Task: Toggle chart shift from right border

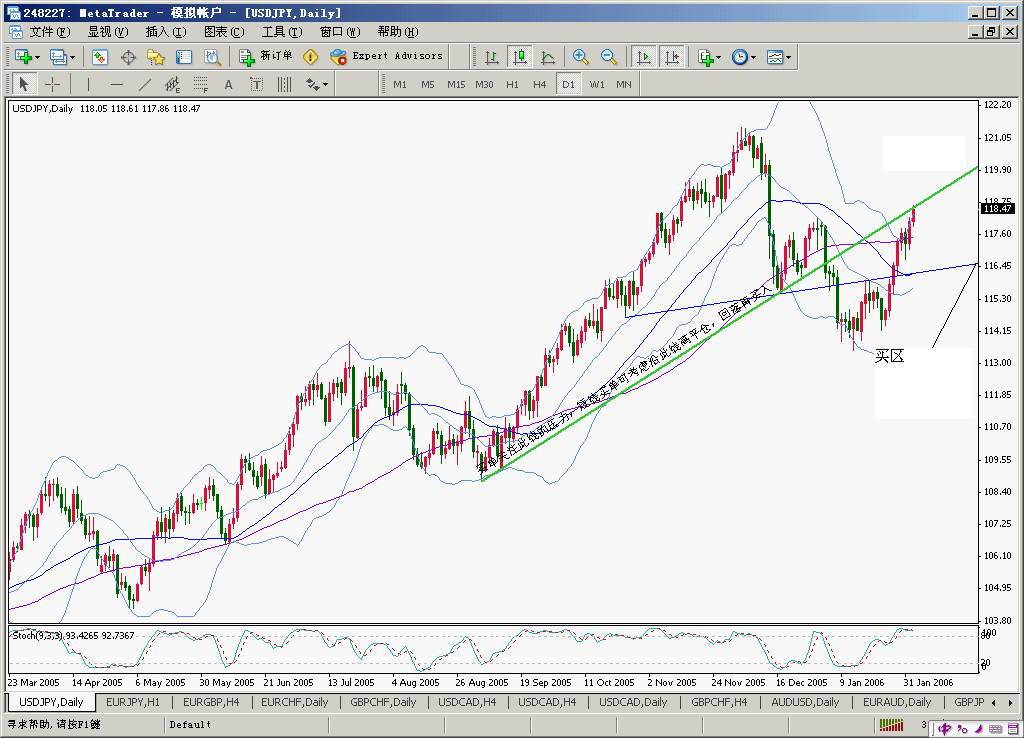Action: (672, 57)
